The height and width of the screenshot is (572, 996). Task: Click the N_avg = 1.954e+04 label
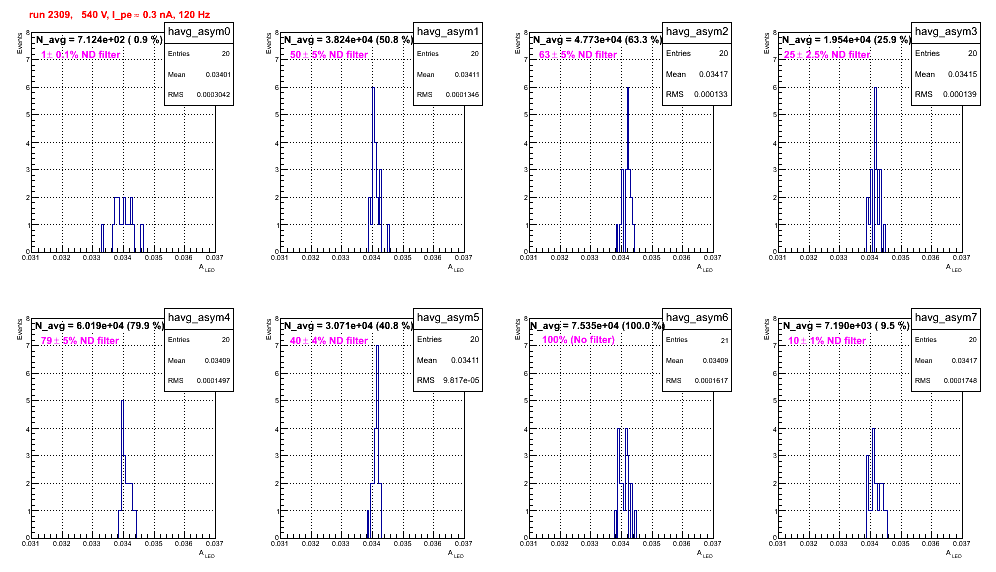coord(845,39)
